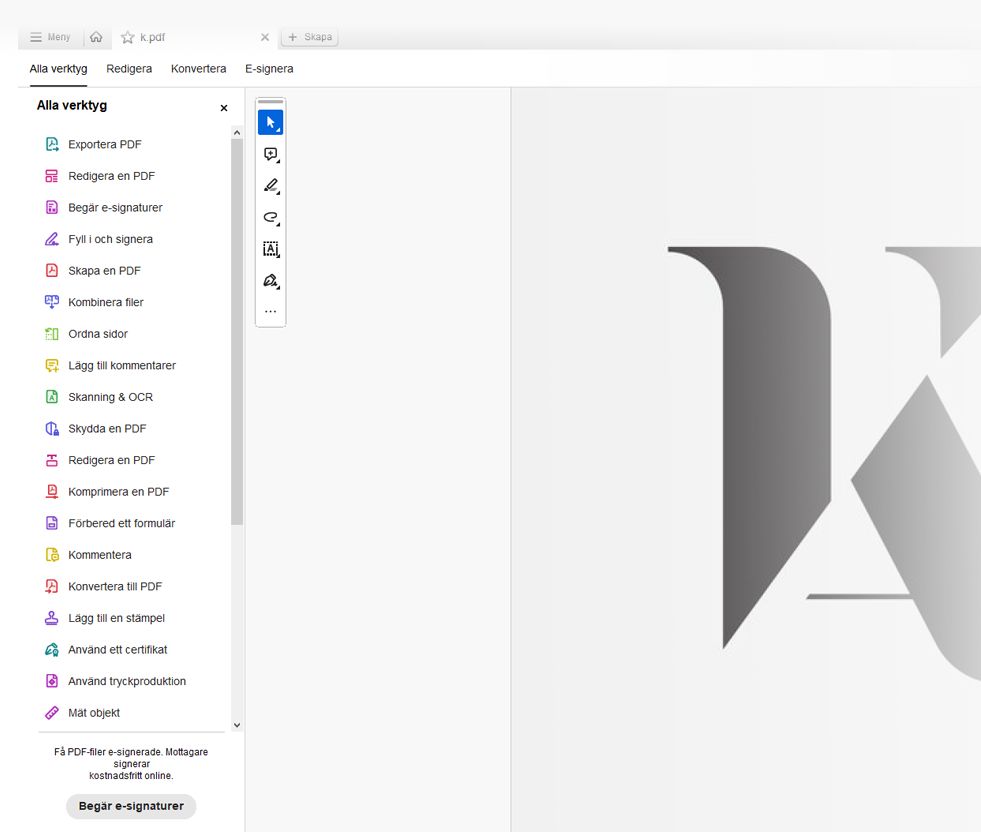Open the Konvertera tab

(x=198, y=69)
